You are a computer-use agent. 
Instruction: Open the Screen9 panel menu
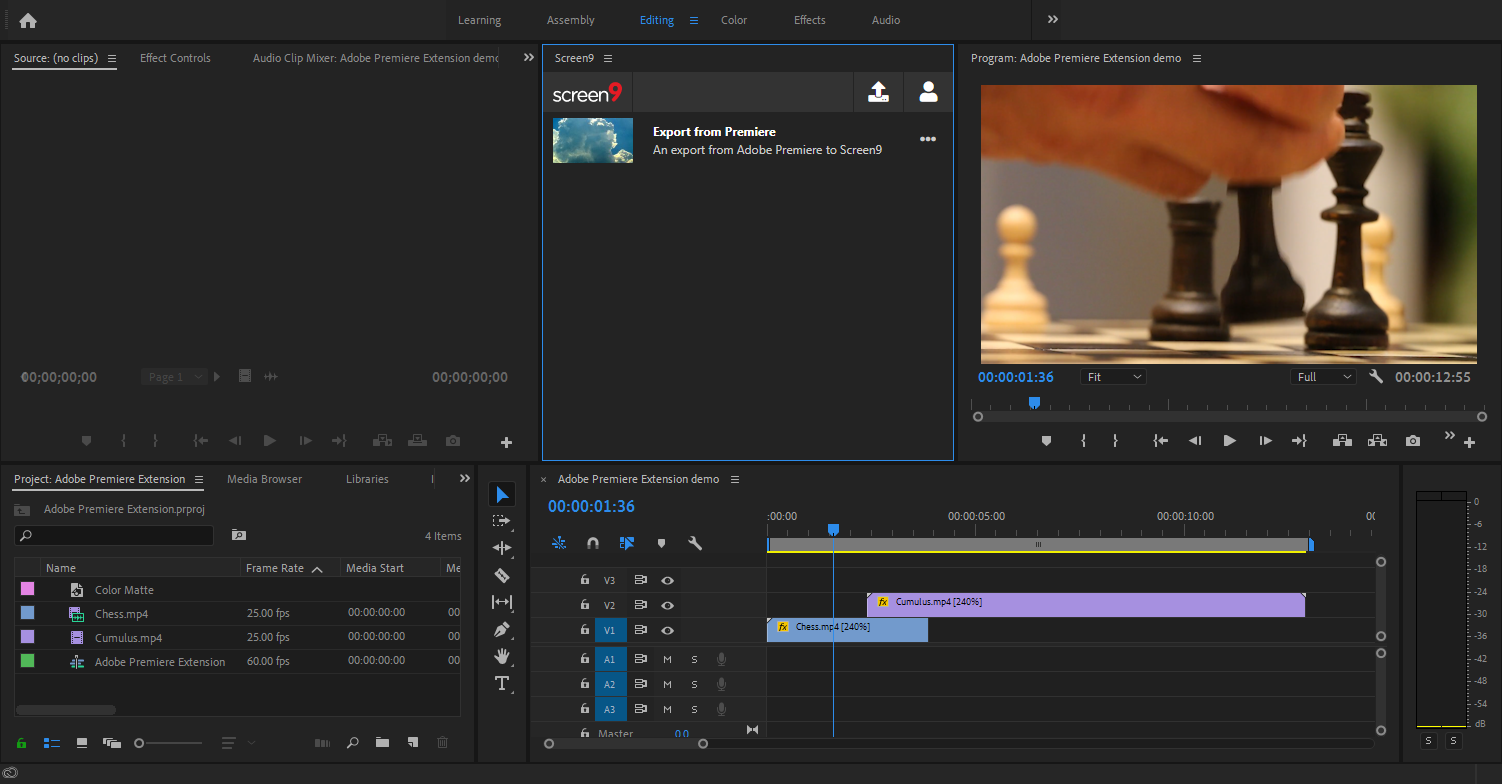(x=608, y=58)
